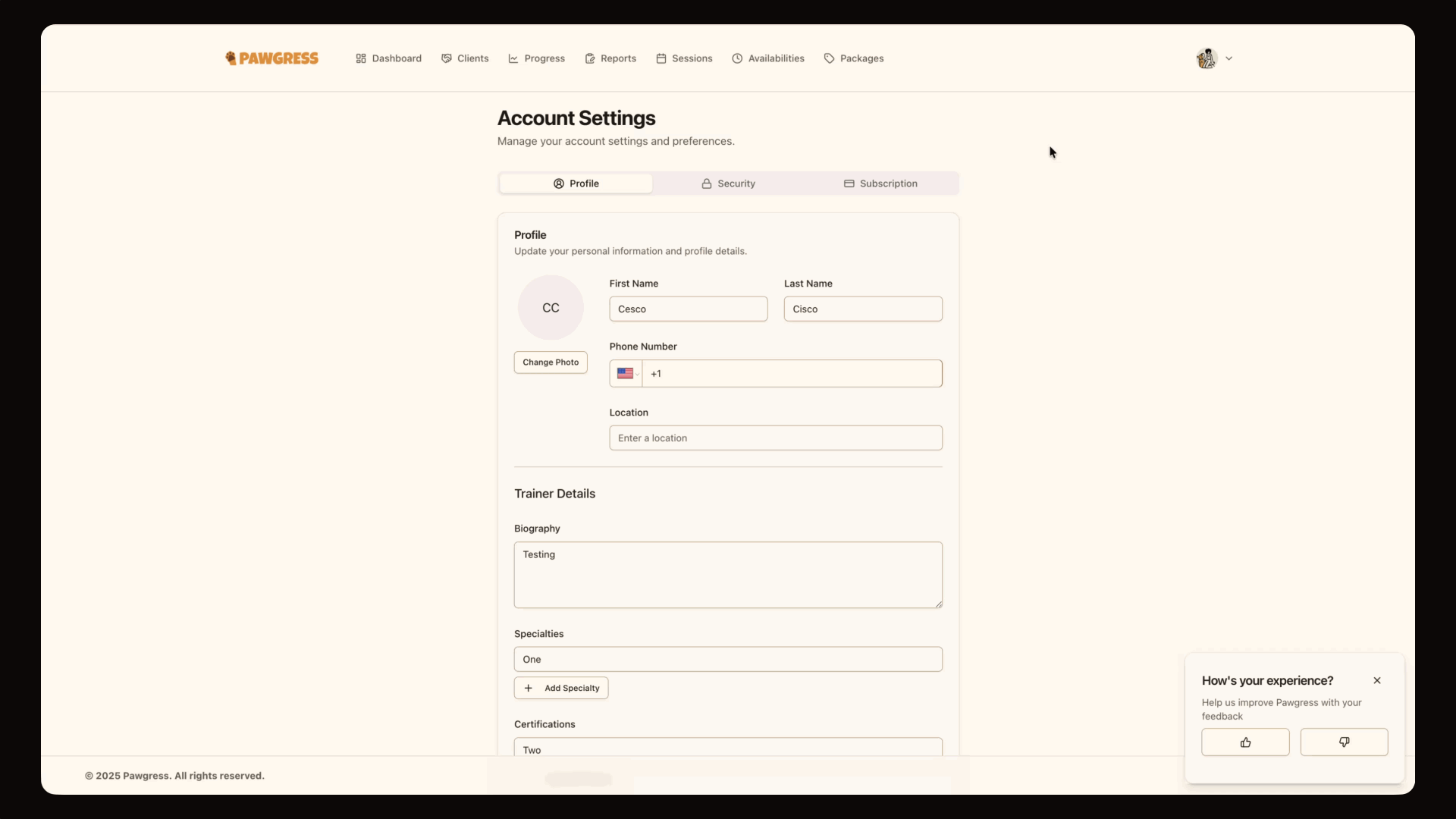This screenshot has width=1456, height=819.
Task: Navigate to Clients using the paw icon
Action: 464,58
